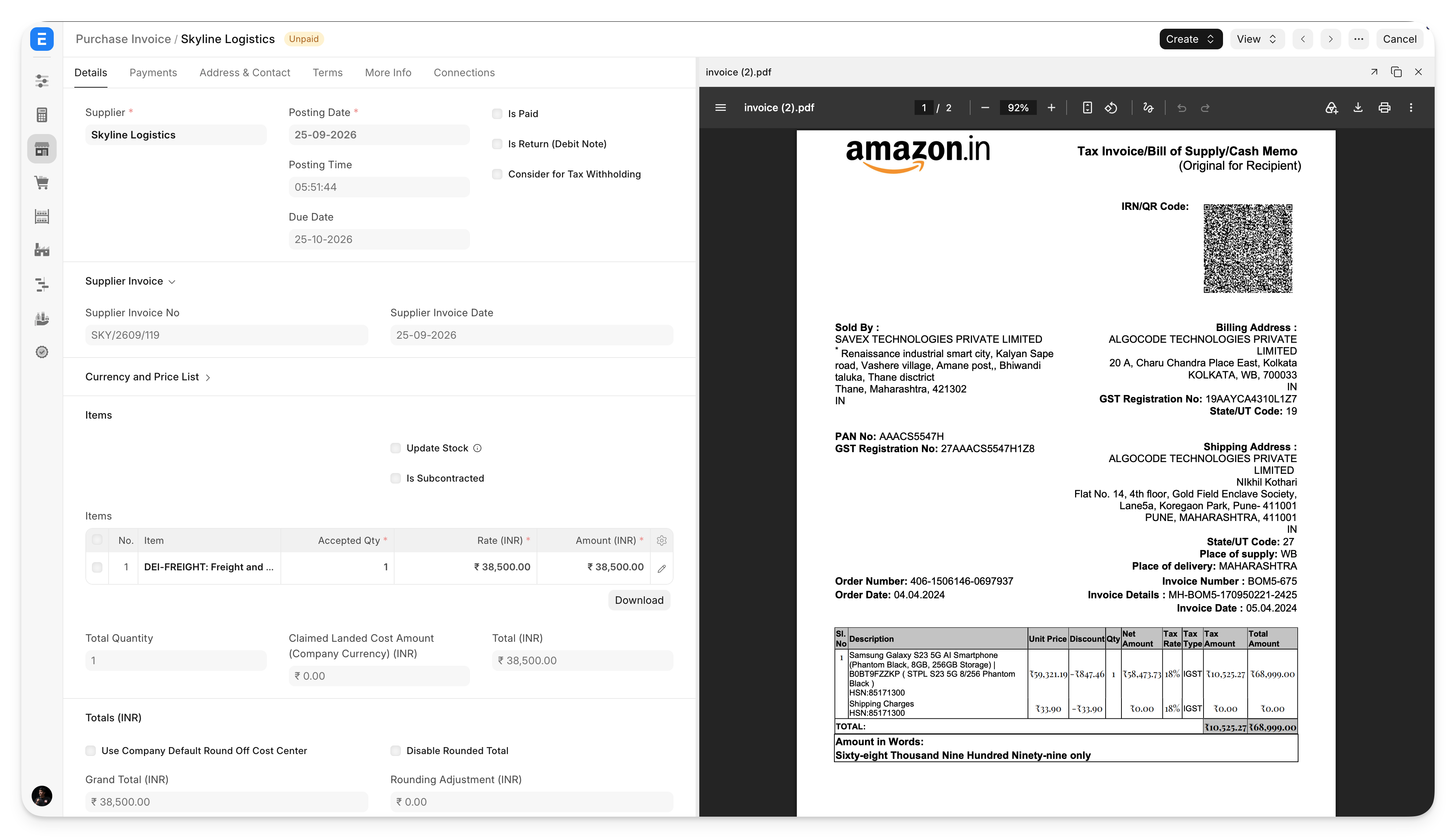Open attachment in new window arrow icon
This screenshot has width=1456, height=838.
point(1374,72)
